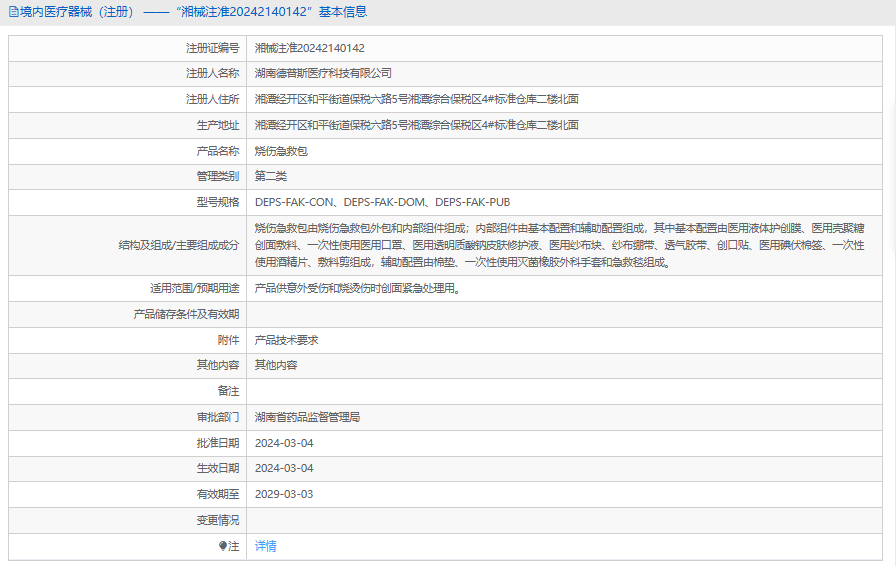The height and width of the screenshot is (566, 896).
Task: Click the registration number value 湘械注准20242140142
Action: pos(309,48)
